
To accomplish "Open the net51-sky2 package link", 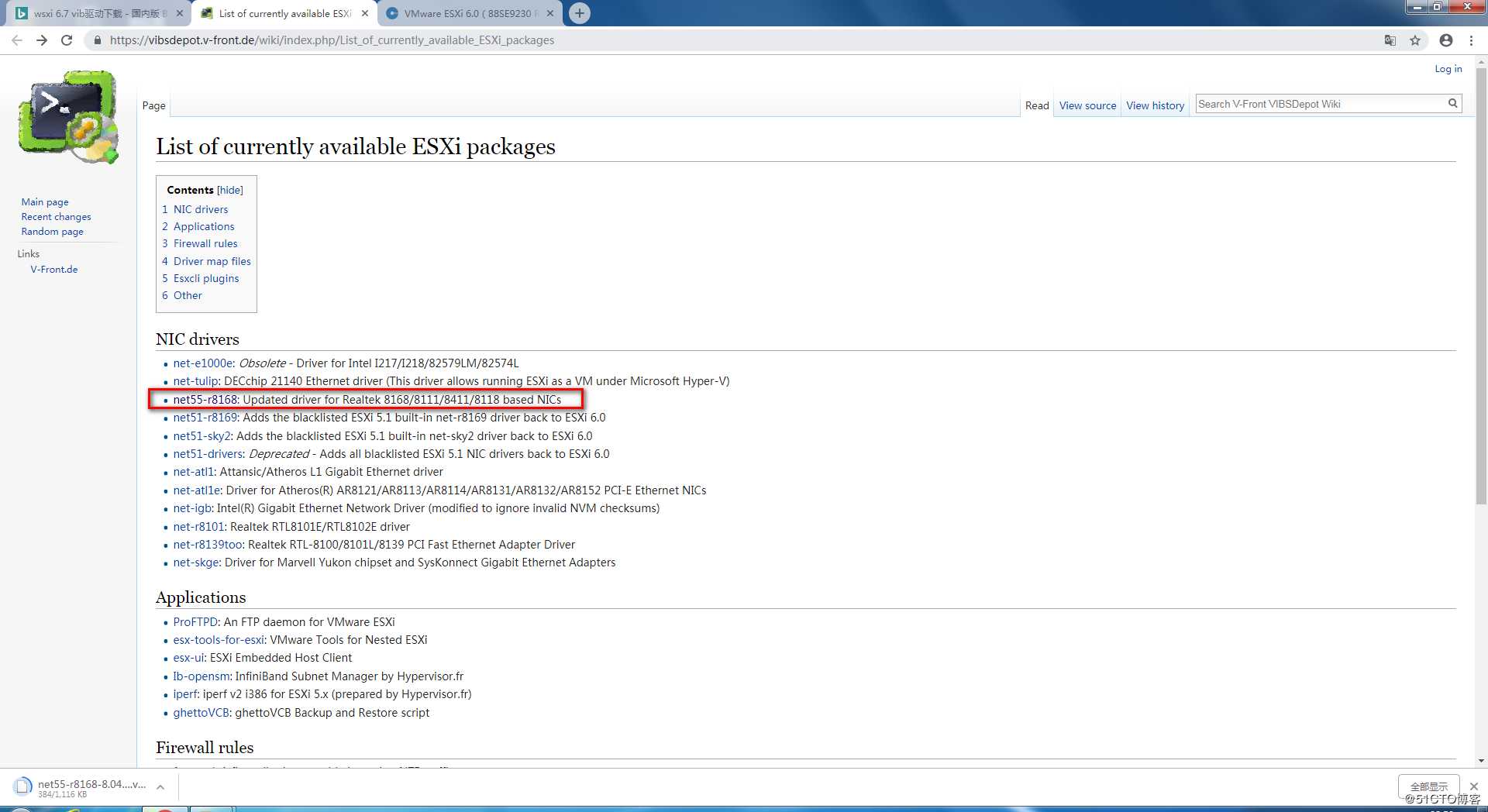I will pos(201,435).
